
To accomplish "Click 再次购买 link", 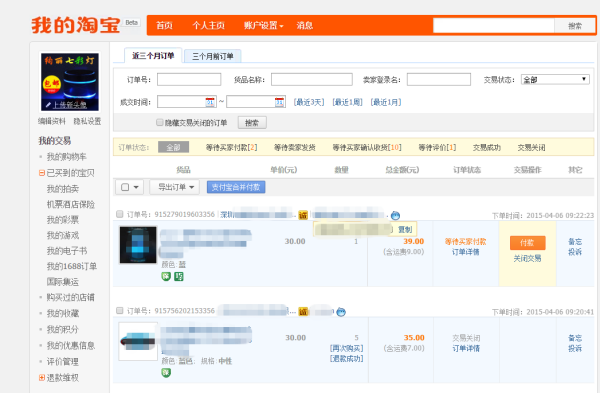I will coord(346,348).
